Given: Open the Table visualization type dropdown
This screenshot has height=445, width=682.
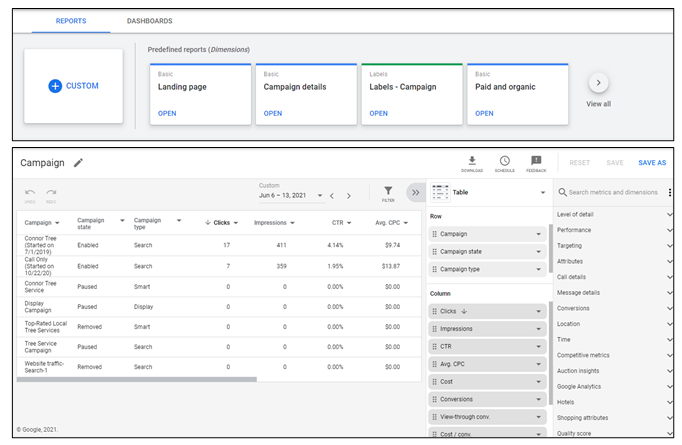Looking at the screenshot, I should (x=543, y=192).
